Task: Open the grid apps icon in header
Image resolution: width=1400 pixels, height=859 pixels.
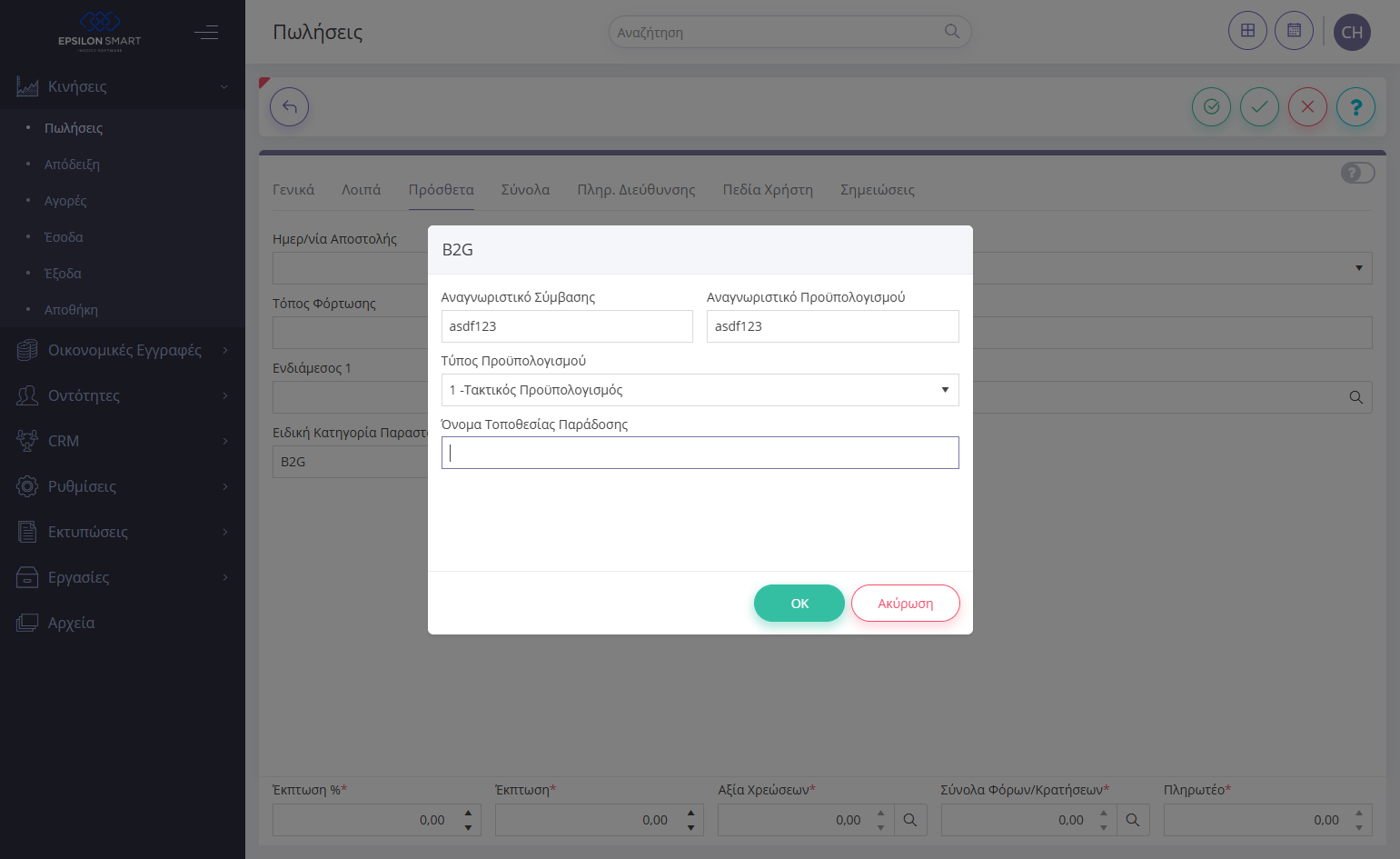Action: coord(1247,31)
